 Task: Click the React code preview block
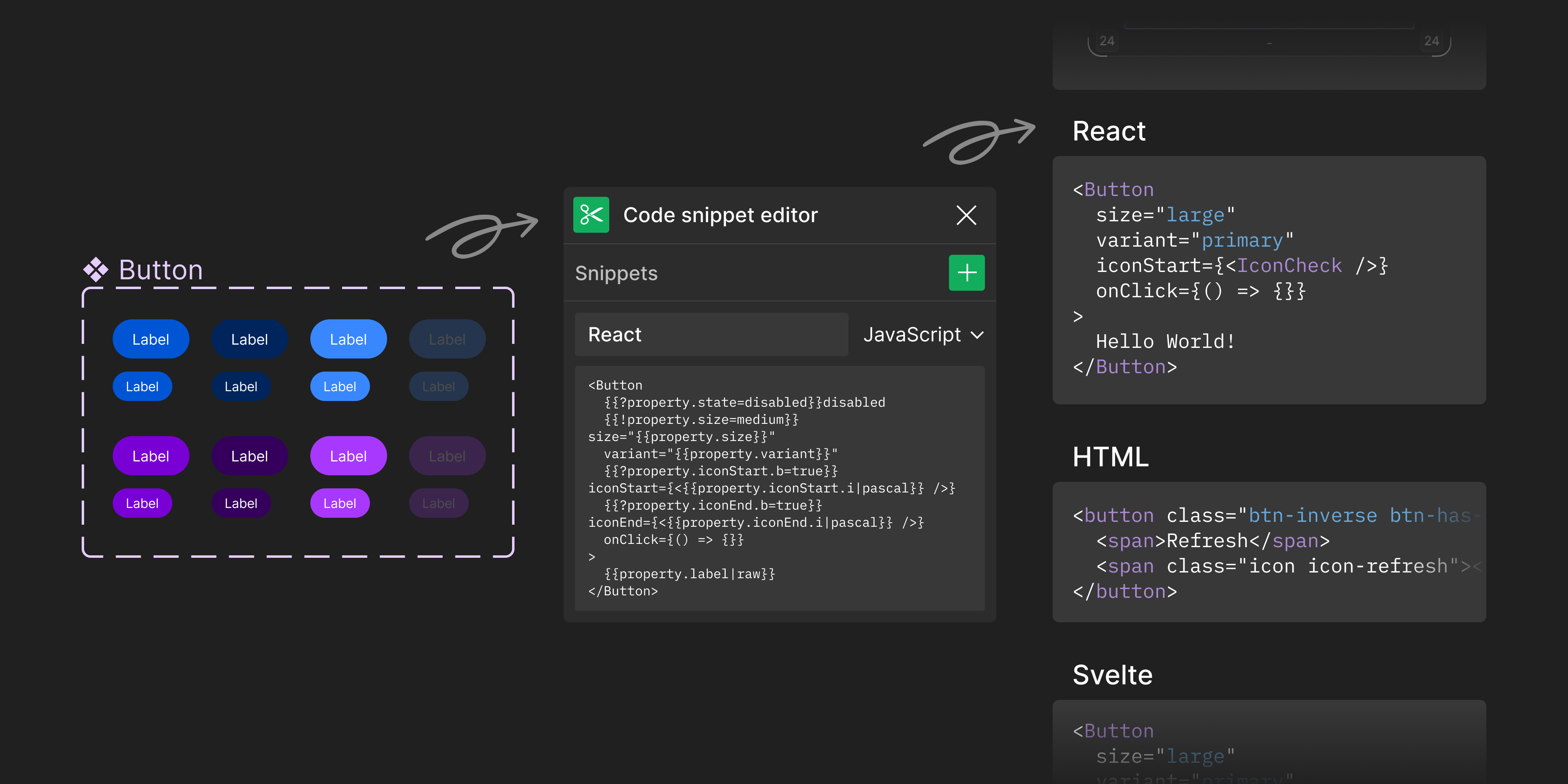1269,280
